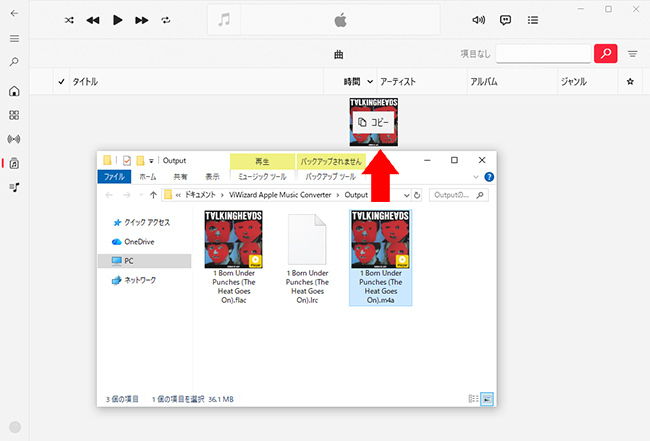Open recent locations dropdown in Explorer
The height and width of the screenshot is (441, 650).
pyautogui.click(x=141, y=195)
